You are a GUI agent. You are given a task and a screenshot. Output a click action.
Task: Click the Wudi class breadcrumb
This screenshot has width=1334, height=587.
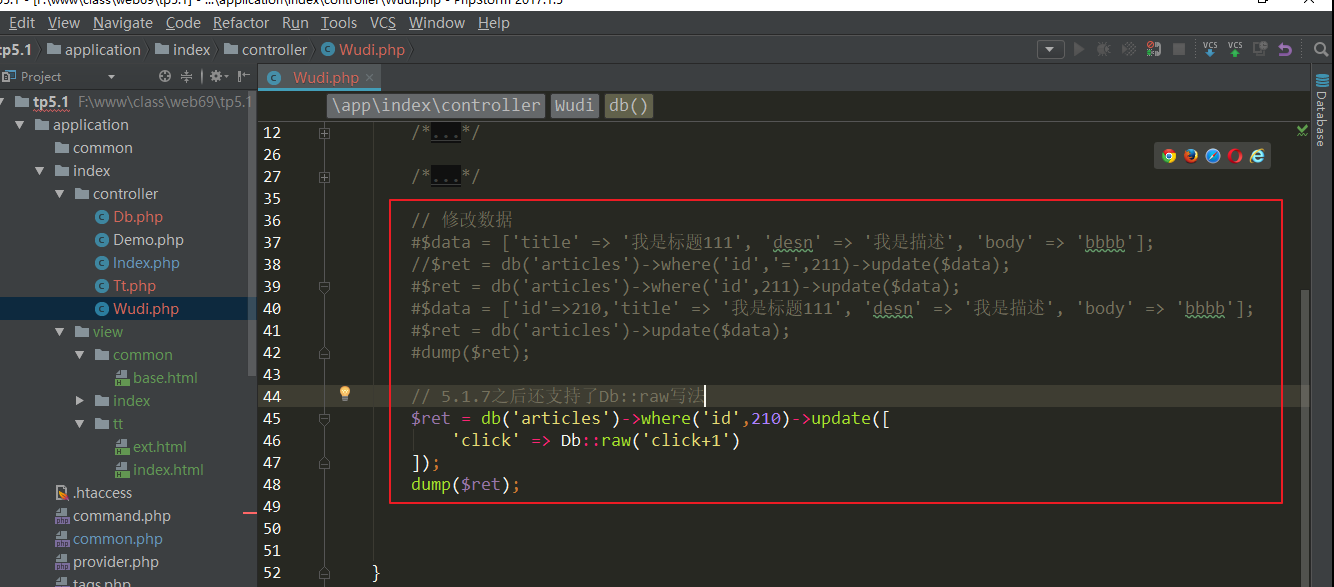point(574,105)
